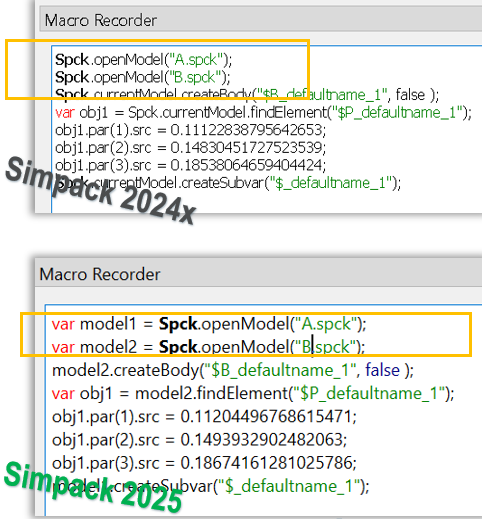Click the Spck.currentModel.createSubvar line
The image size is (482, 519).
tap(228, 183)
